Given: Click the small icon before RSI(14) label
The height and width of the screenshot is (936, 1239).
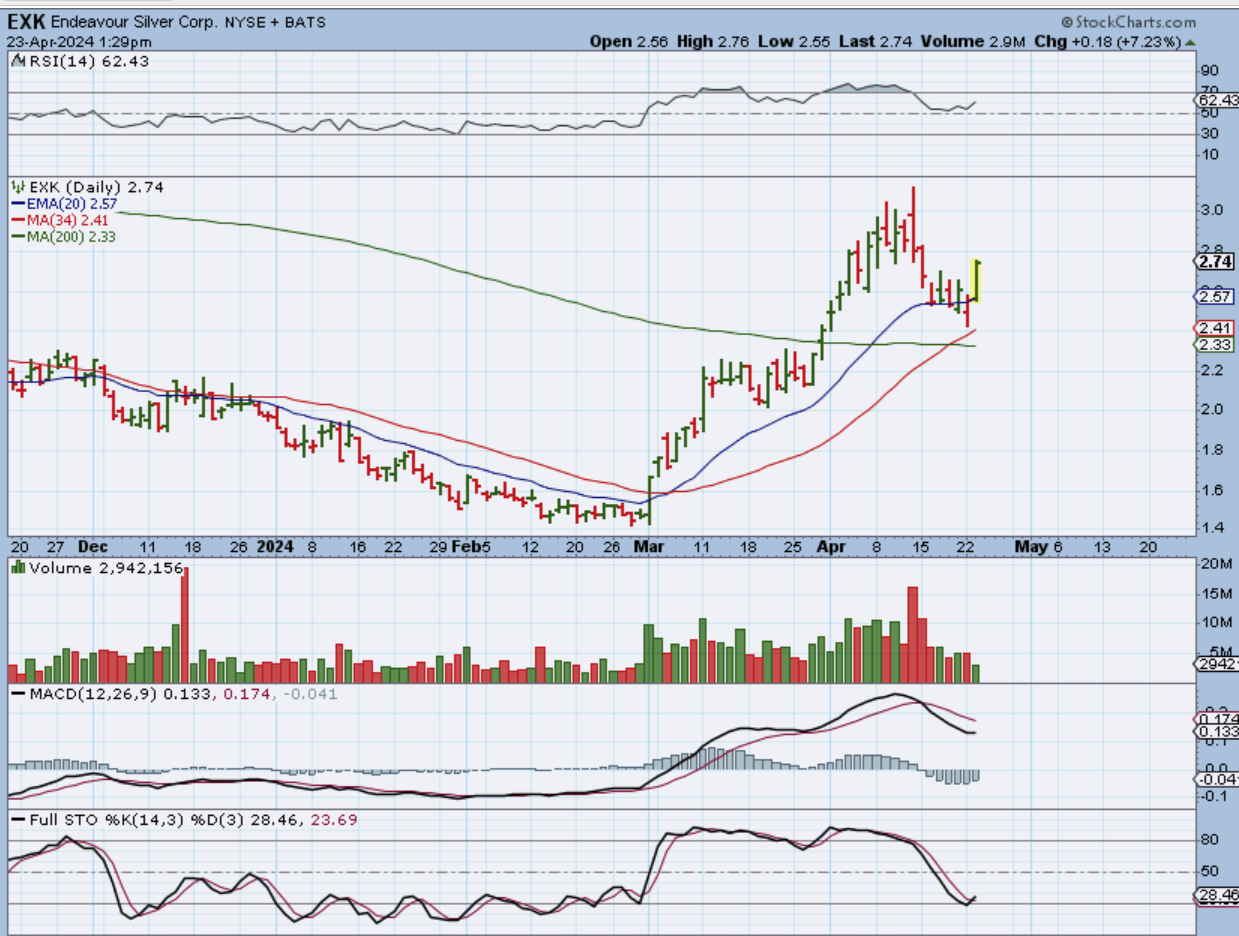Looking at the screenshot, I should [16, 61].
